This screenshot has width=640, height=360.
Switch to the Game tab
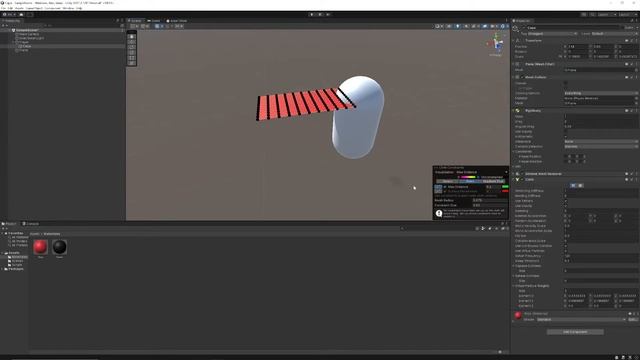[x=154, y=21]
